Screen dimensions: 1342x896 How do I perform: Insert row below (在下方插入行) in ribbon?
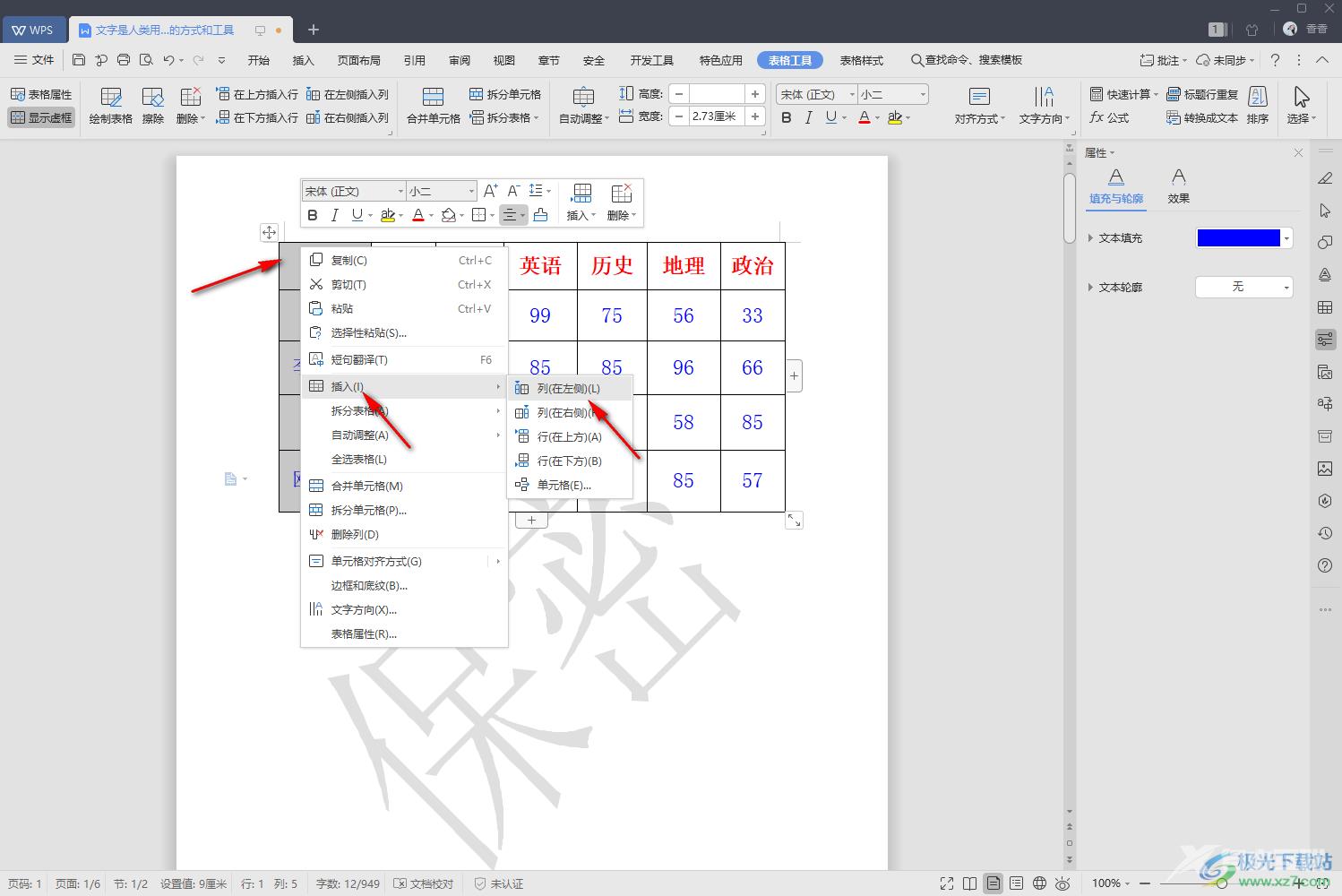tap(257, 117)
